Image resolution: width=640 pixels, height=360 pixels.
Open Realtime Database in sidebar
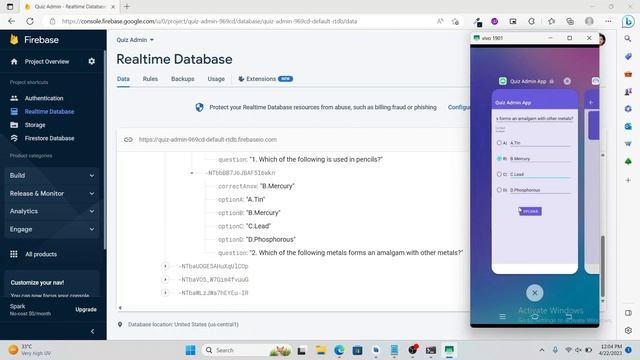(x=49, y=111)
